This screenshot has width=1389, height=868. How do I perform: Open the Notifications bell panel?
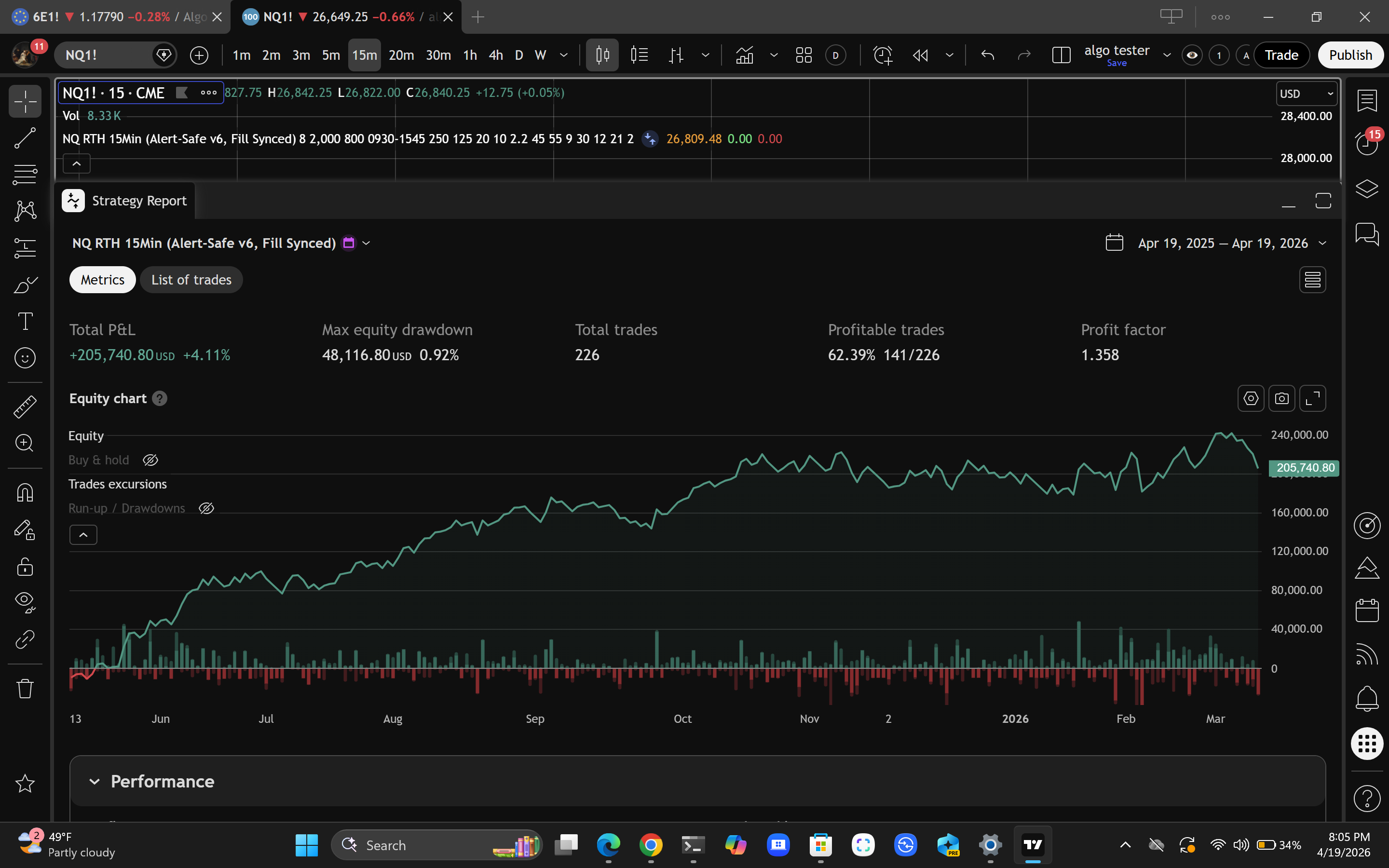(x=1367, y=699)
